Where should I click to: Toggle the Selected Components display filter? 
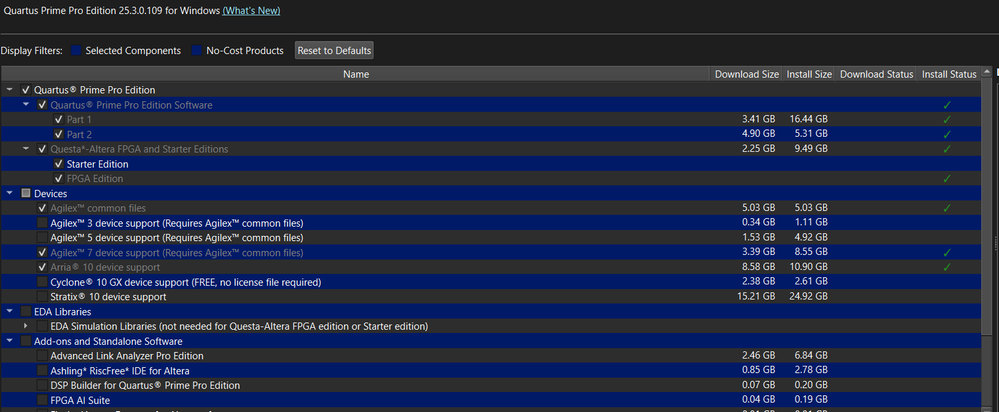coord(76,51)
